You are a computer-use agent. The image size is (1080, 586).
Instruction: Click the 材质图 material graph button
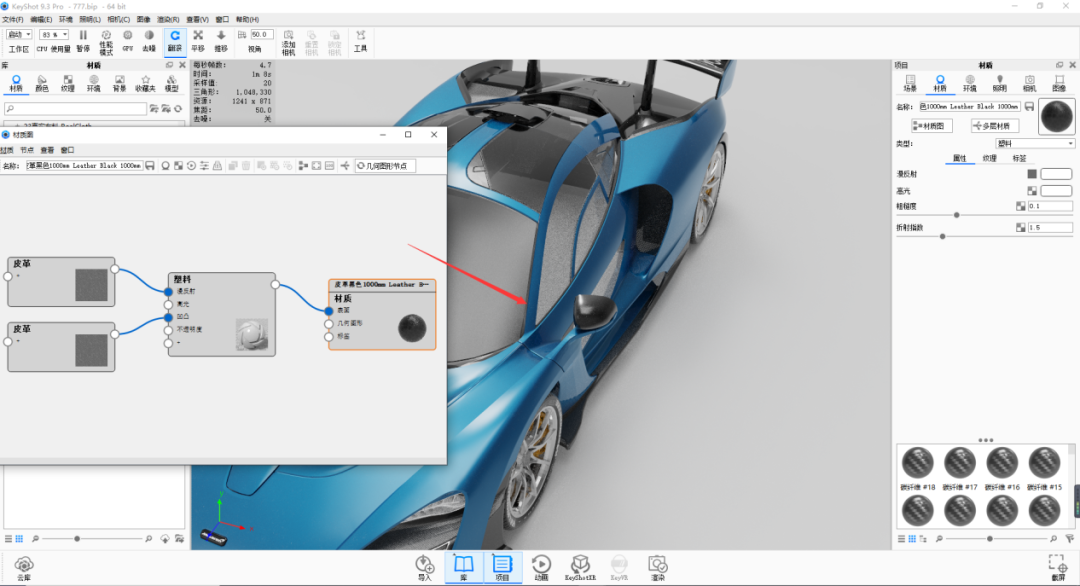pos(932,126)
